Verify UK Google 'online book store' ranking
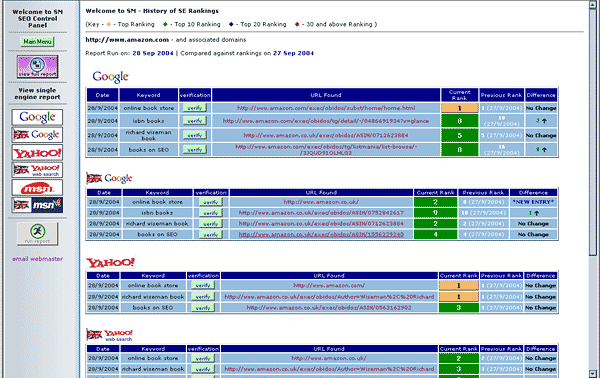Image resolution: width=600 pixels, height=378 pixels. (211, 202)
